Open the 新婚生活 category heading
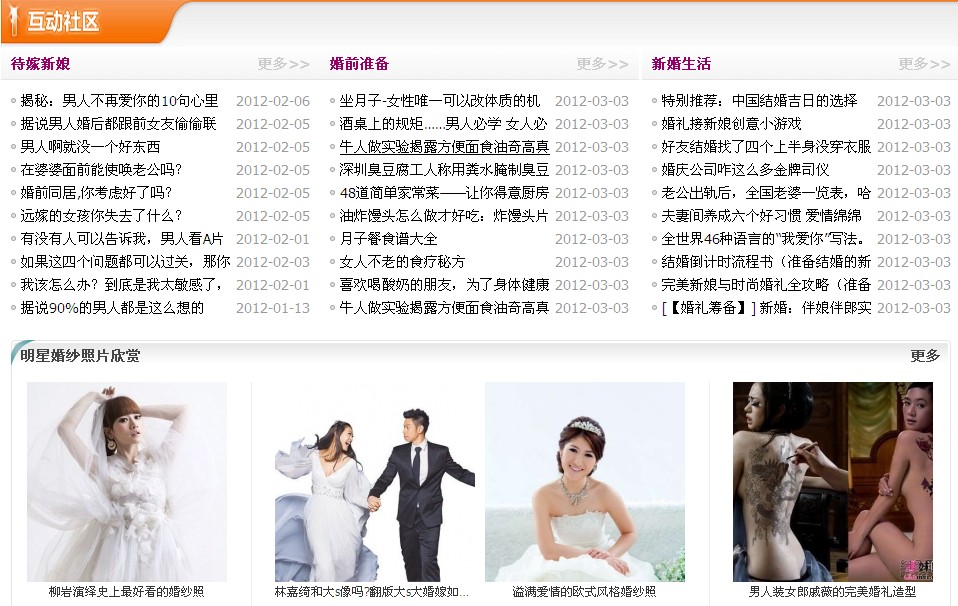Screen dimensions: 958x606 [681, 64]
